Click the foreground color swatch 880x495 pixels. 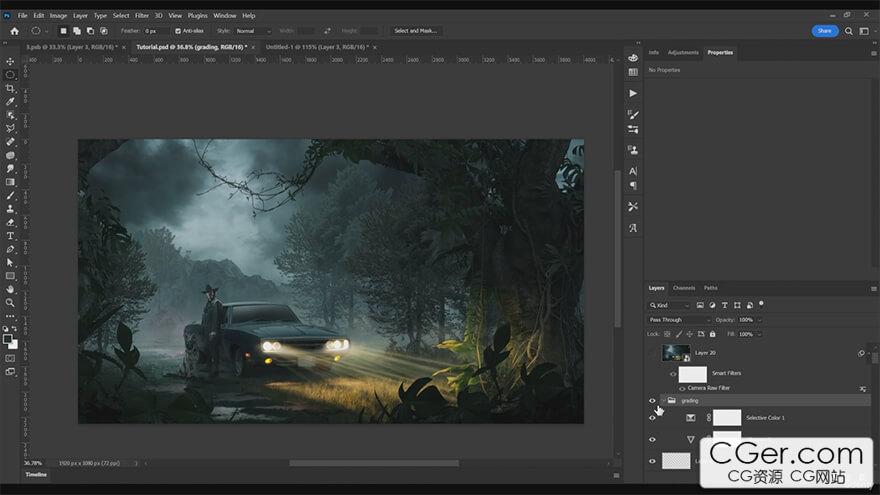coord(7,339)
